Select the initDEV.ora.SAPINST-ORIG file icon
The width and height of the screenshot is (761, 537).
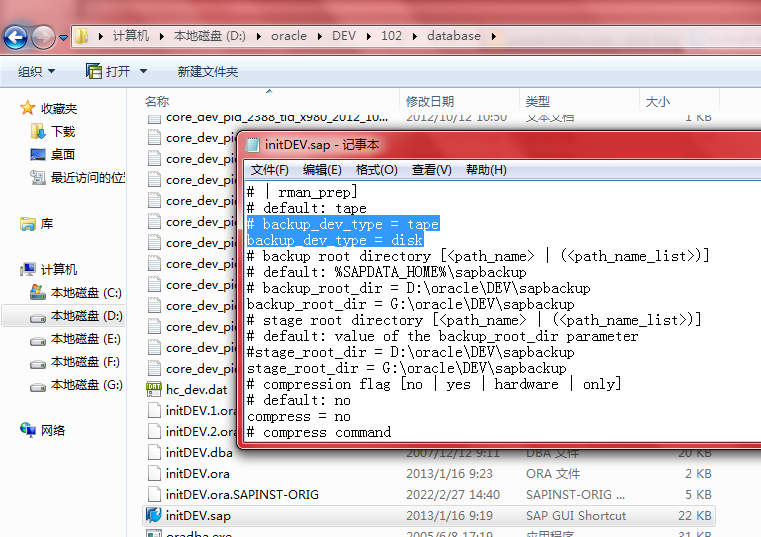[154, 494]
